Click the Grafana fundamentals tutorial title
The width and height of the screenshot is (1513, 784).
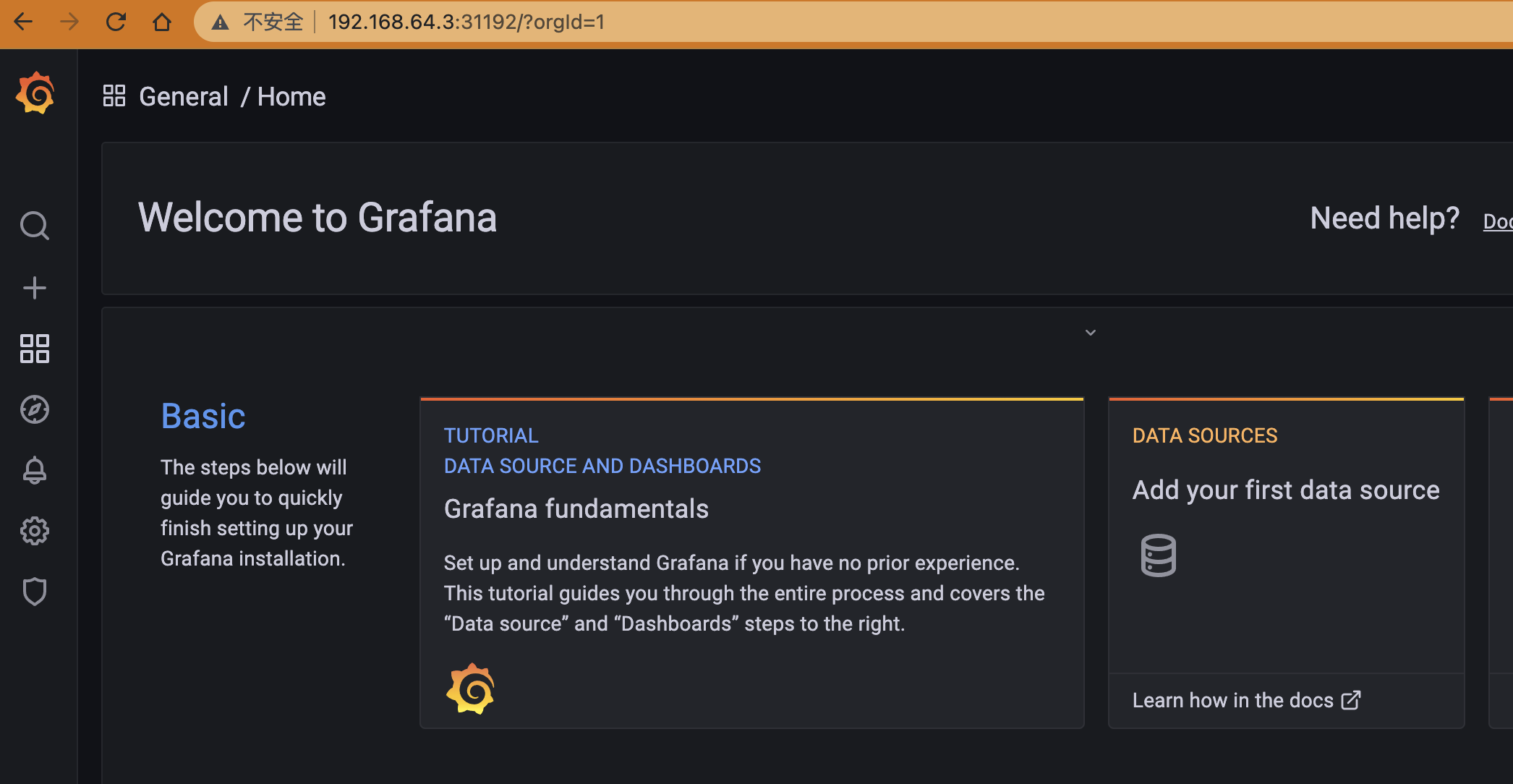point(576,508)
